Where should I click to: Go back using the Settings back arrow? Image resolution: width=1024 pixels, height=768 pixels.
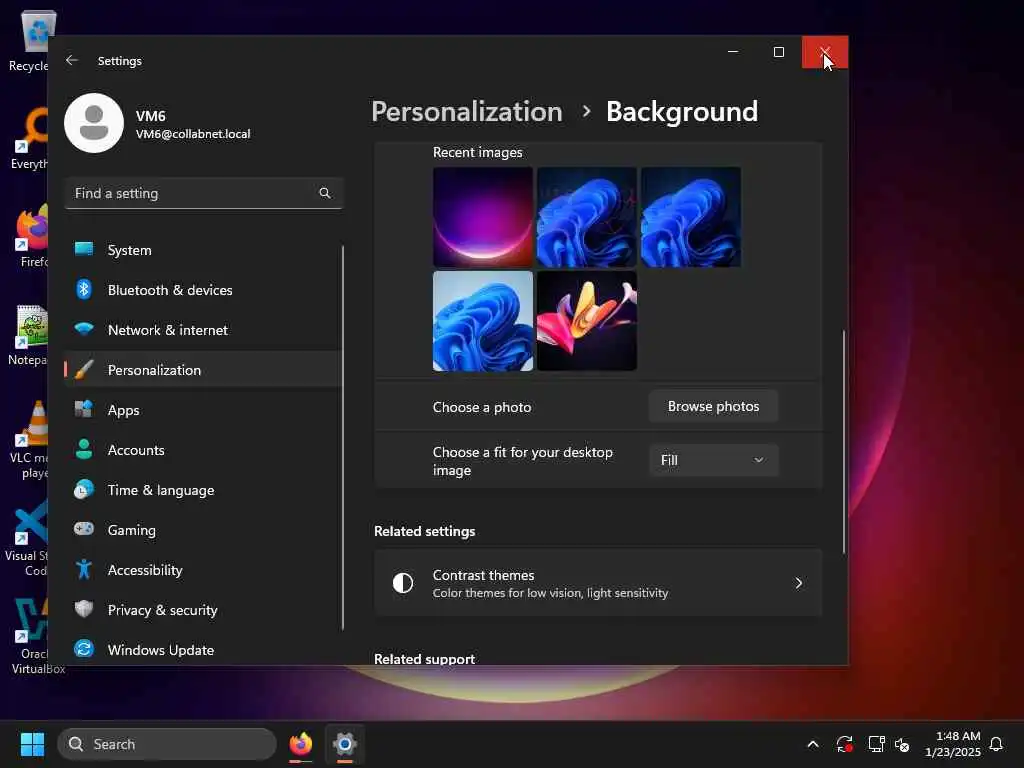pyautogui.click(x=72, y=60)
